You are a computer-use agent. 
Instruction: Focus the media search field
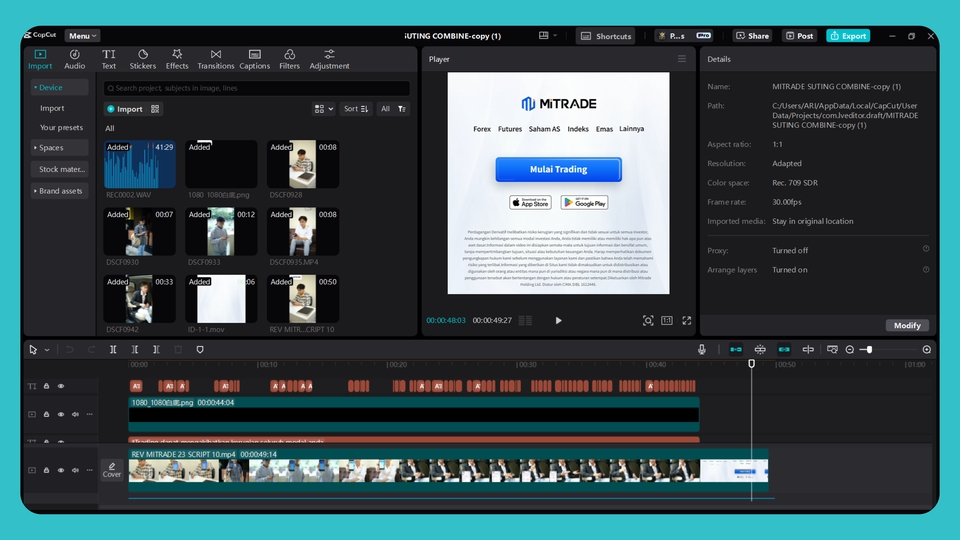click(257, 88)
